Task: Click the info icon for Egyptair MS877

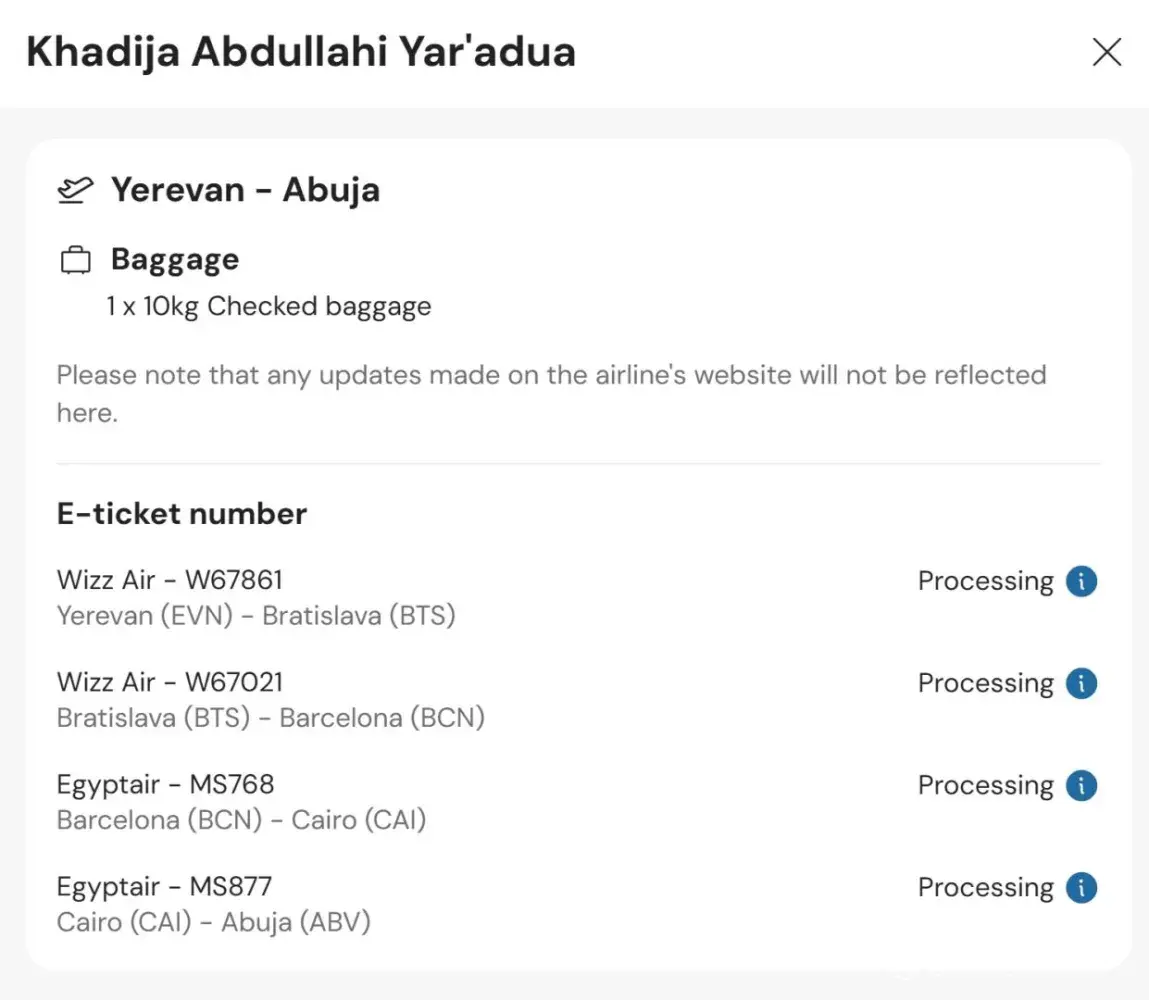Action: pos(1081,887)
